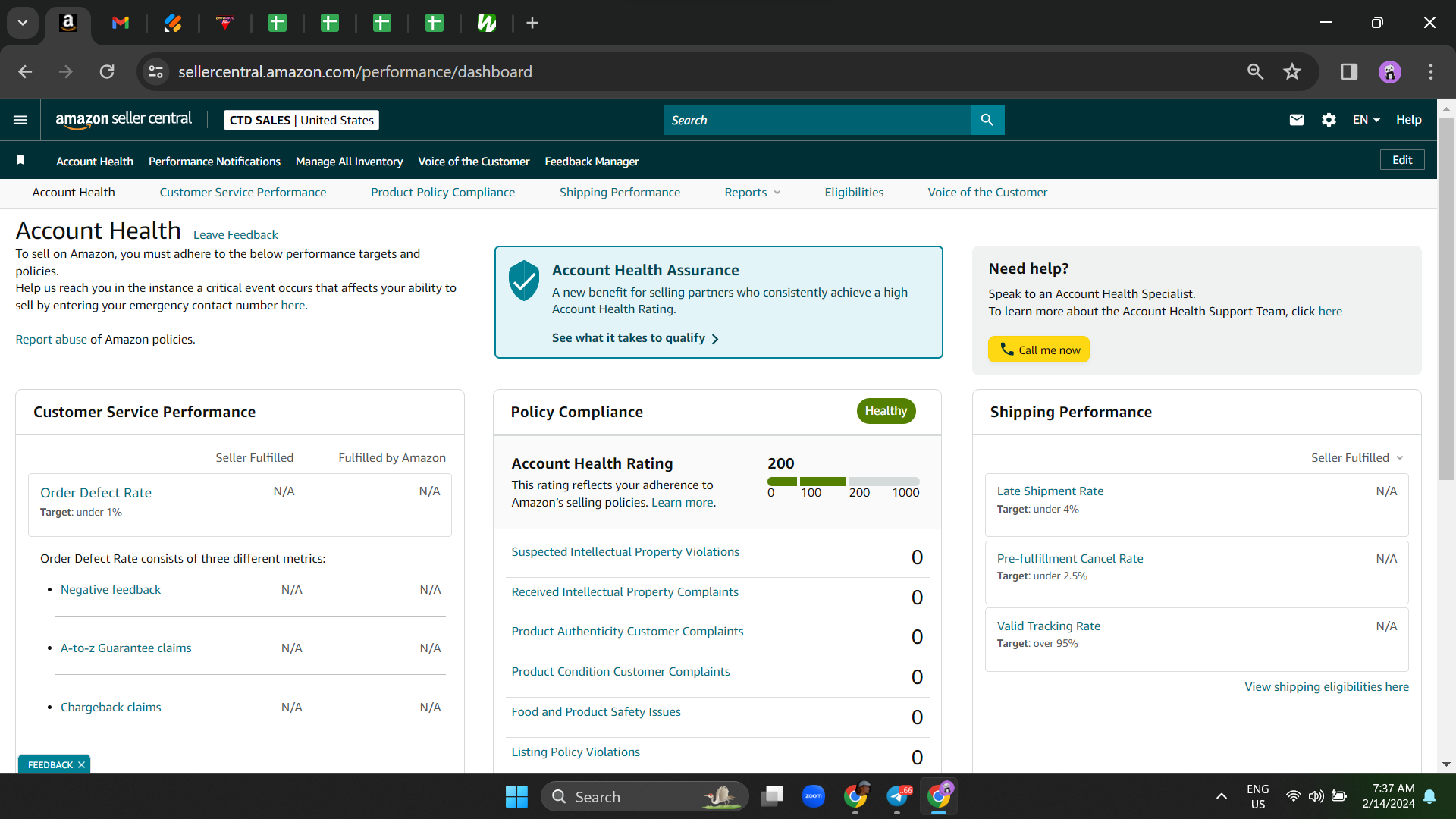The height and width of the screenshot is (819, 1456).
Task: Click Learn more about Account Health Rating
Action: [x=682, y=503]
